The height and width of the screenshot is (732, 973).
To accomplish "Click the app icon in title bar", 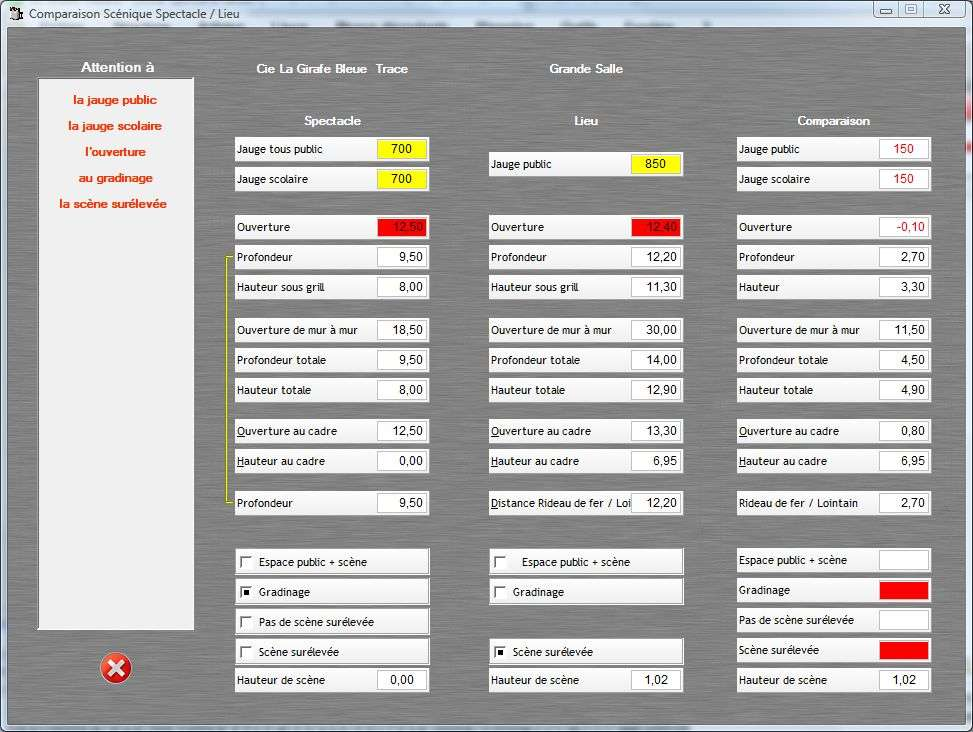I will (15, 14).
